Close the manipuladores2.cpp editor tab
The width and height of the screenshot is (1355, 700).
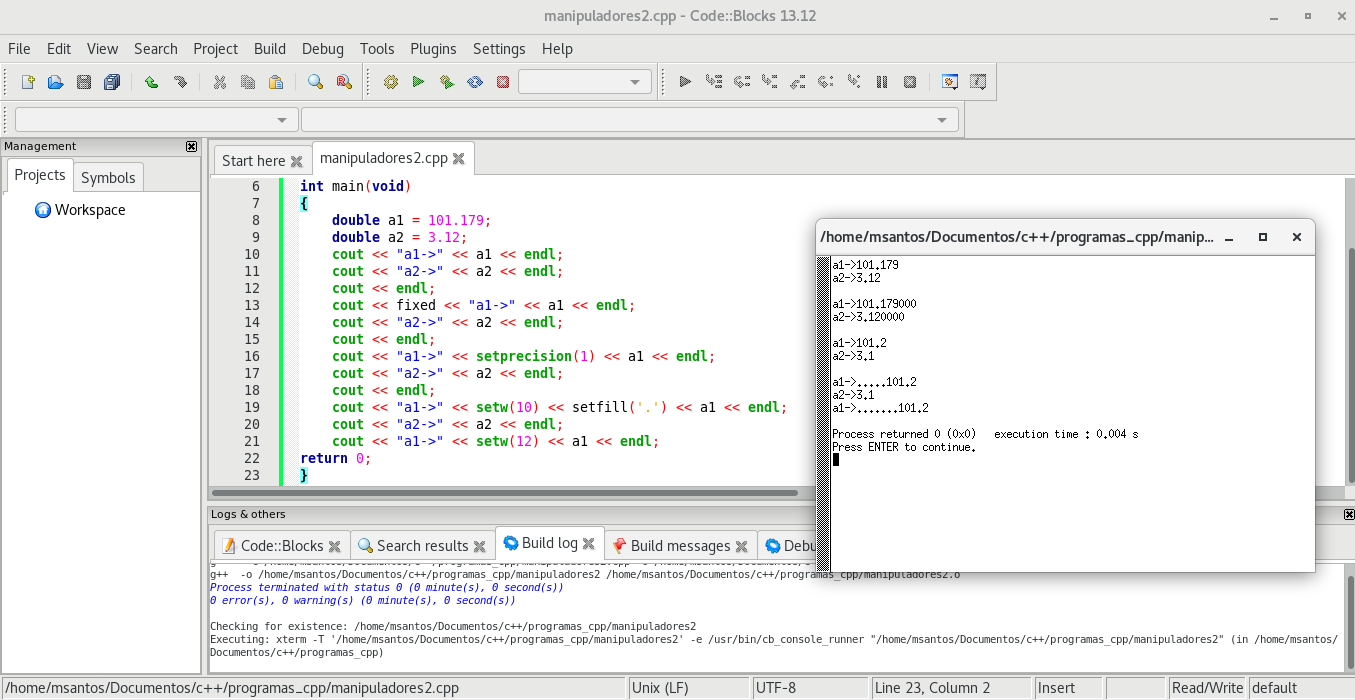[459, 158]
